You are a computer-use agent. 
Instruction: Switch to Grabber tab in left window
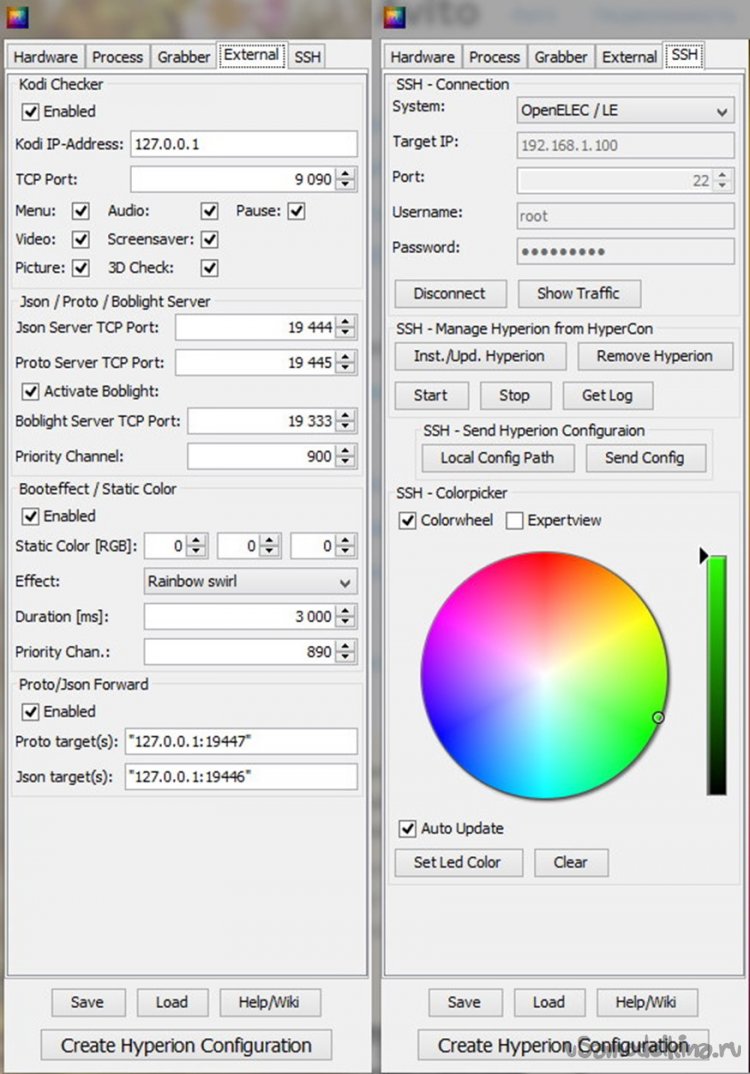point(184,57)
